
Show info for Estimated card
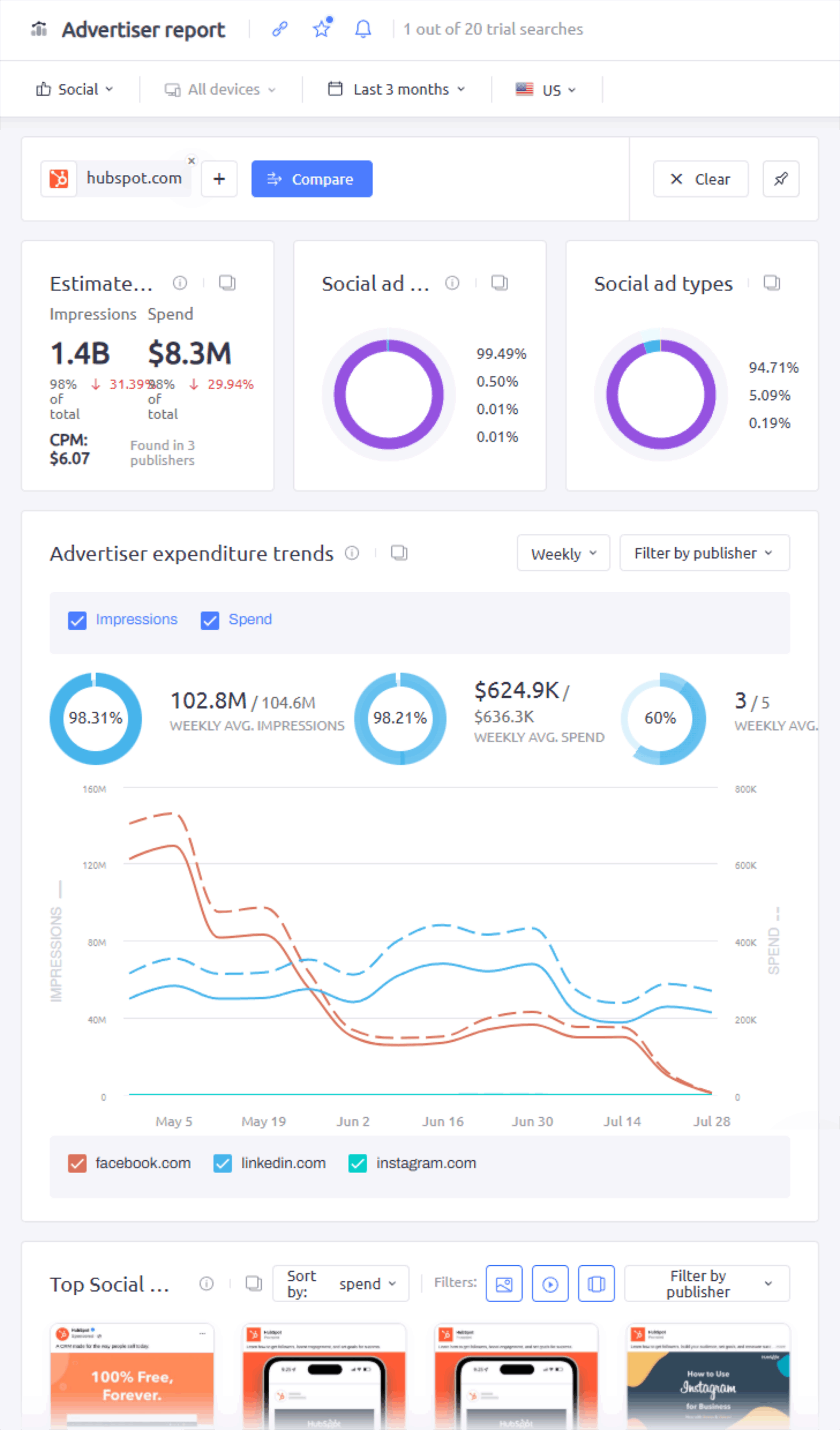(180, 283)
